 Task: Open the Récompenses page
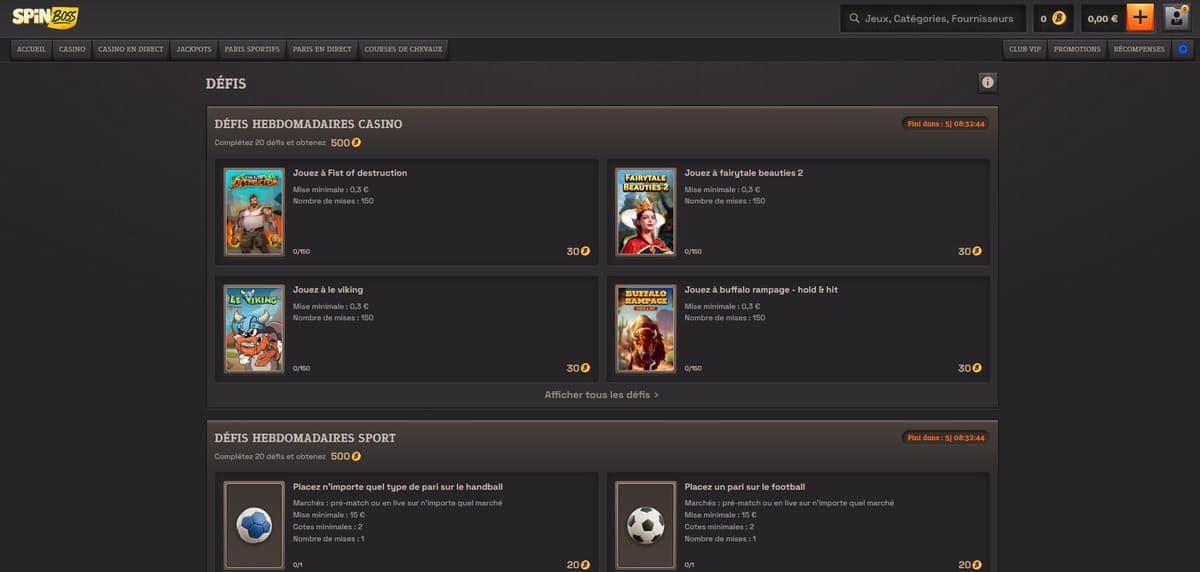[1139, 48]
